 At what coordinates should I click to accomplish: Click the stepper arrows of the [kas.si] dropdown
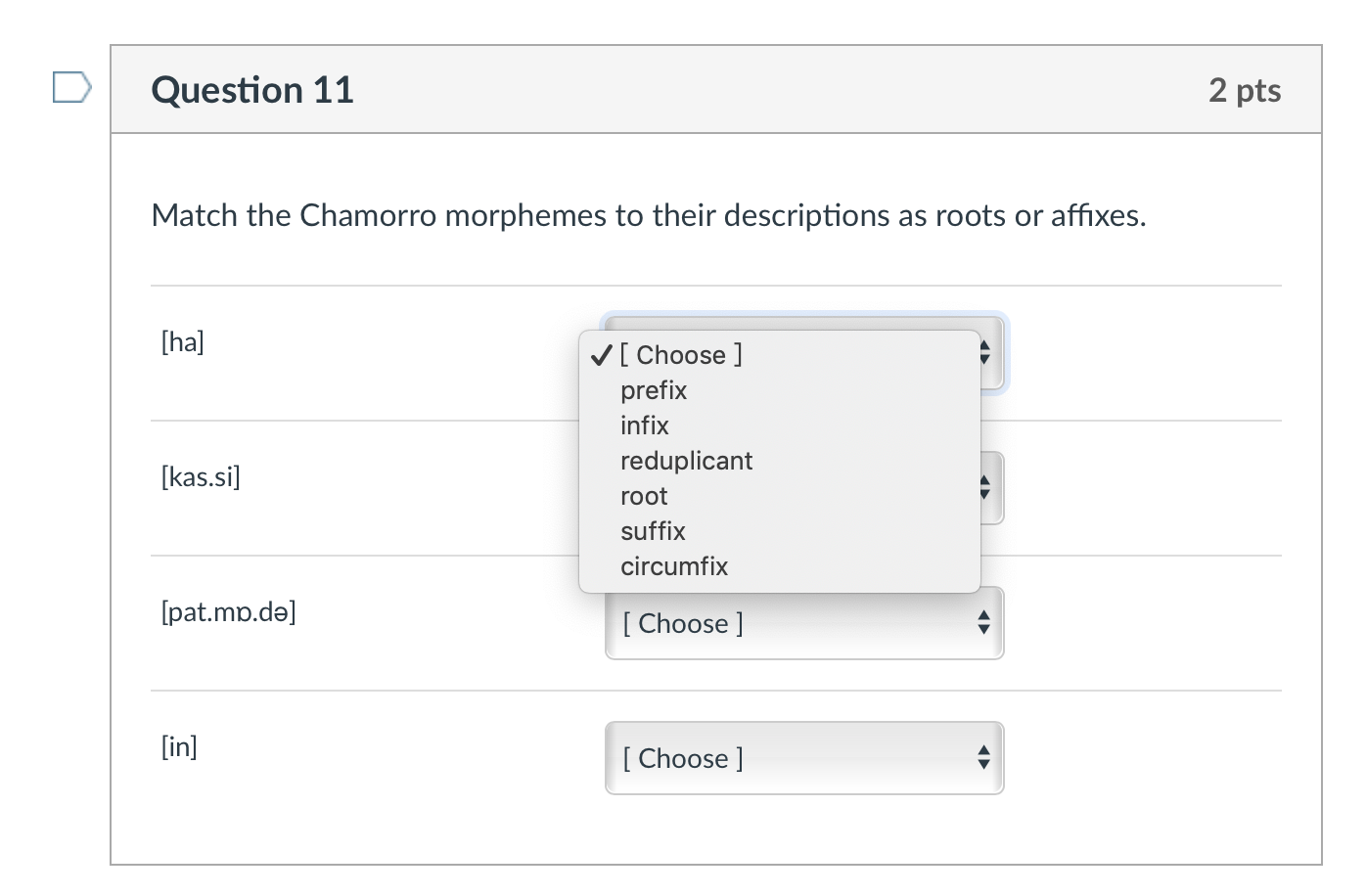tap(984, 487)
